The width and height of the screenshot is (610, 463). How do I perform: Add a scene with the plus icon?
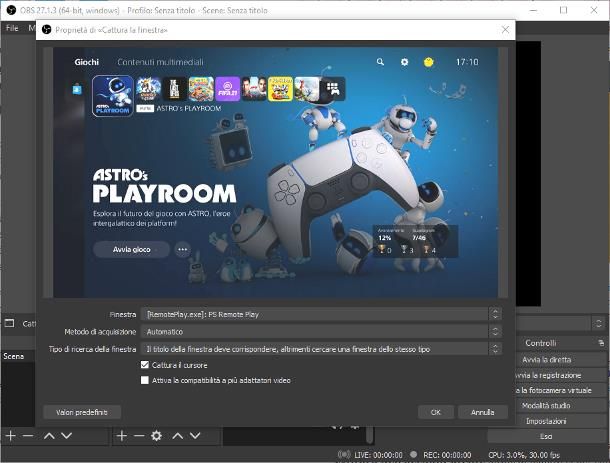tap(11, 436)
